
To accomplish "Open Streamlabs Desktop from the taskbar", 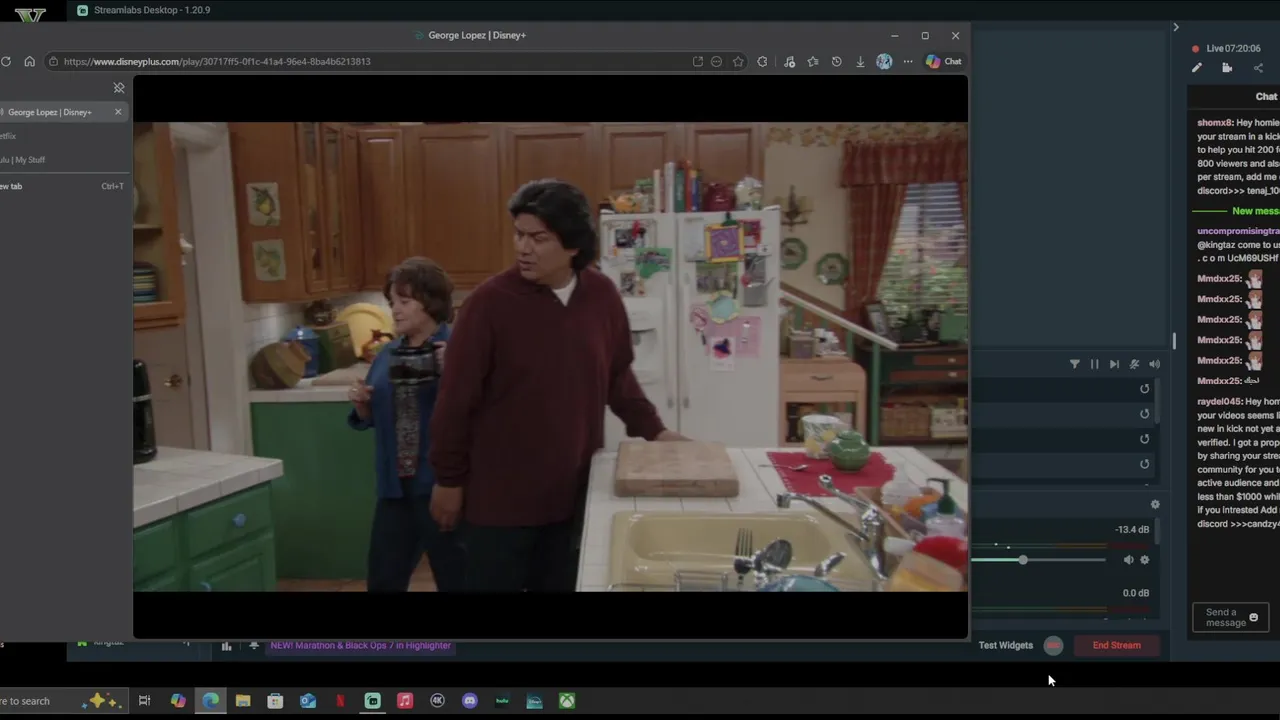I will (x=372, y=701).
